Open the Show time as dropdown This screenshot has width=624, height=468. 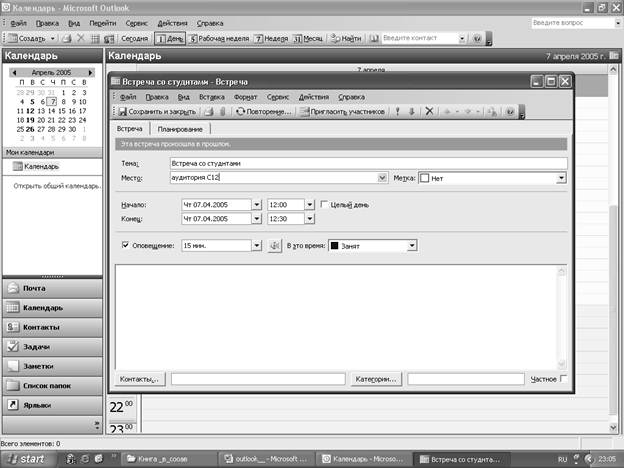tap(412, 246)
